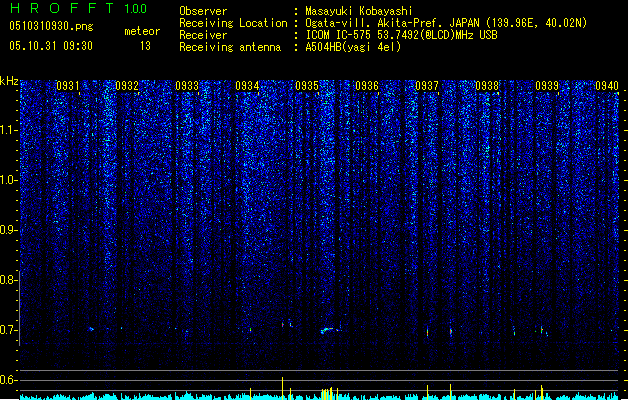Click antenna value A504HB(yagi 4el)

tap(353, 47)
